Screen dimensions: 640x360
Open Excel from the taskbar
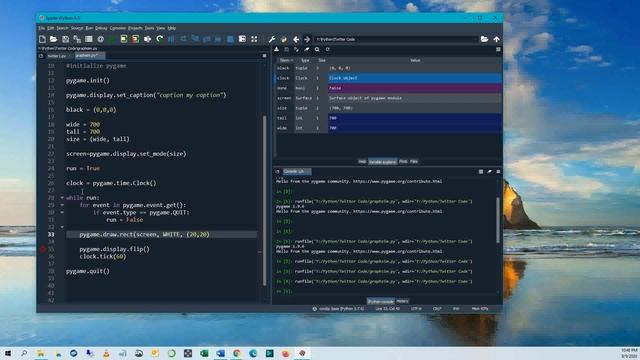pos(204,353)
